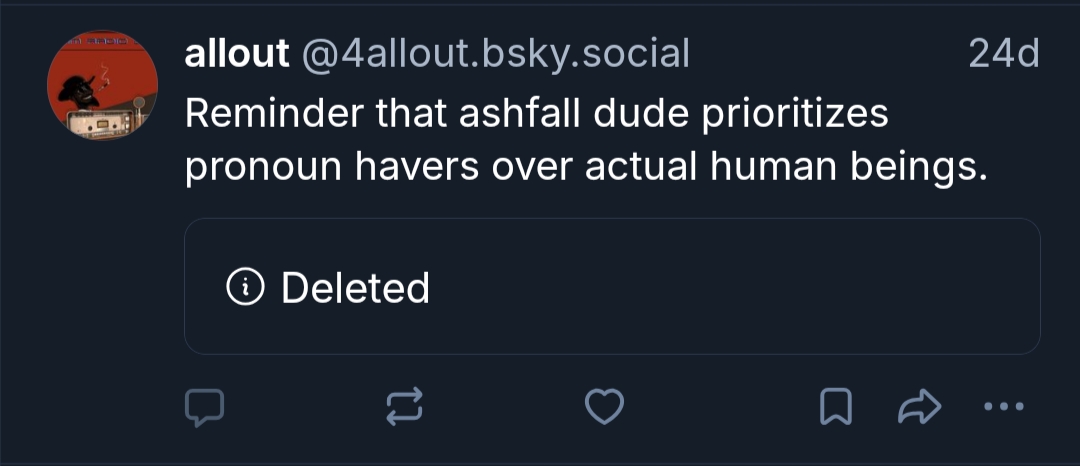Screen dimensions: 1080x466
Task: Open the @4allout.bsky.social handle link
Action: 495,54
